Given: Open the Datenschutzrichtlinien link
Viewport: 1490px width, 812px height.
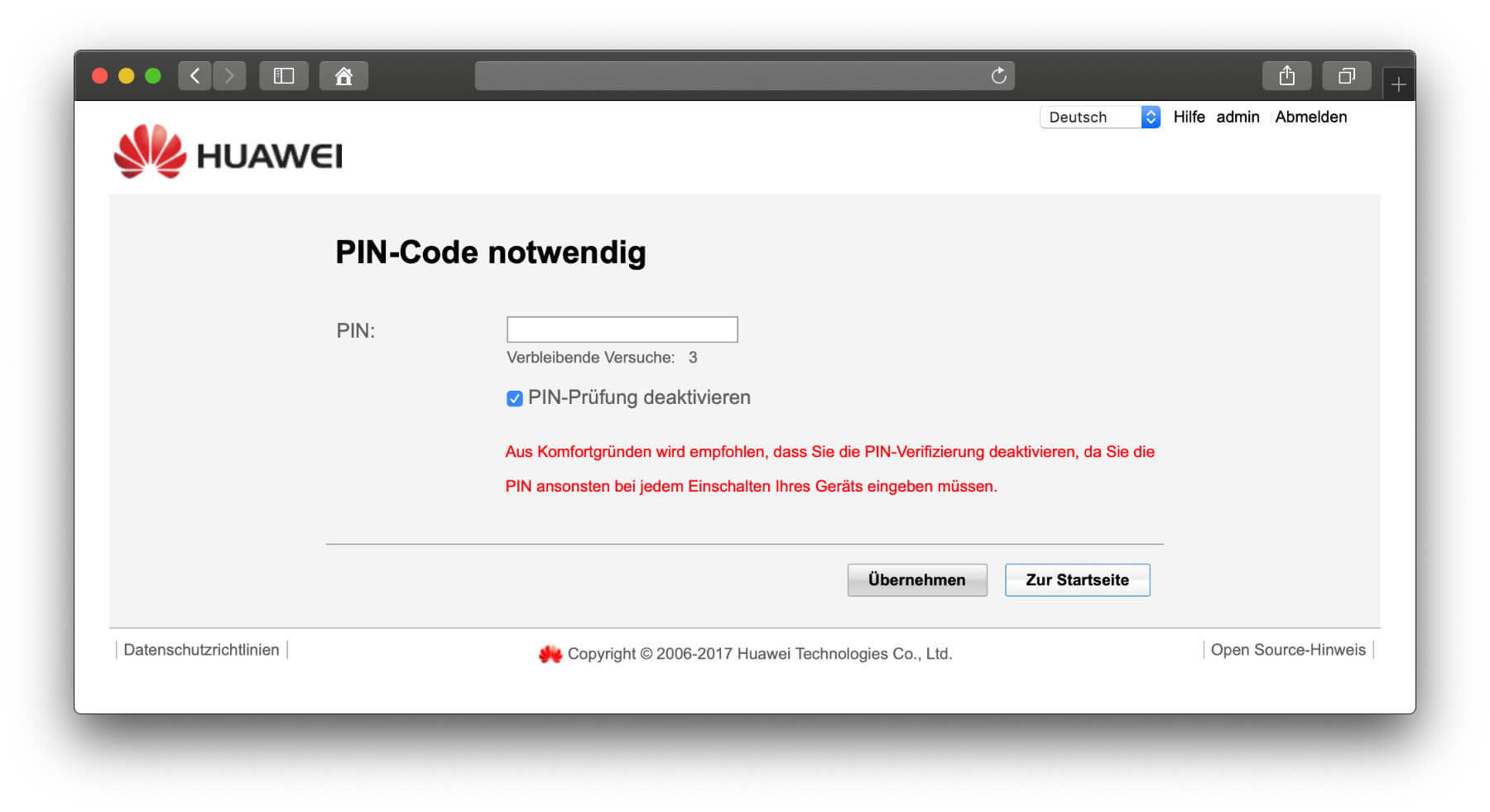Looking at the screenshot, I should click(201, 650).
